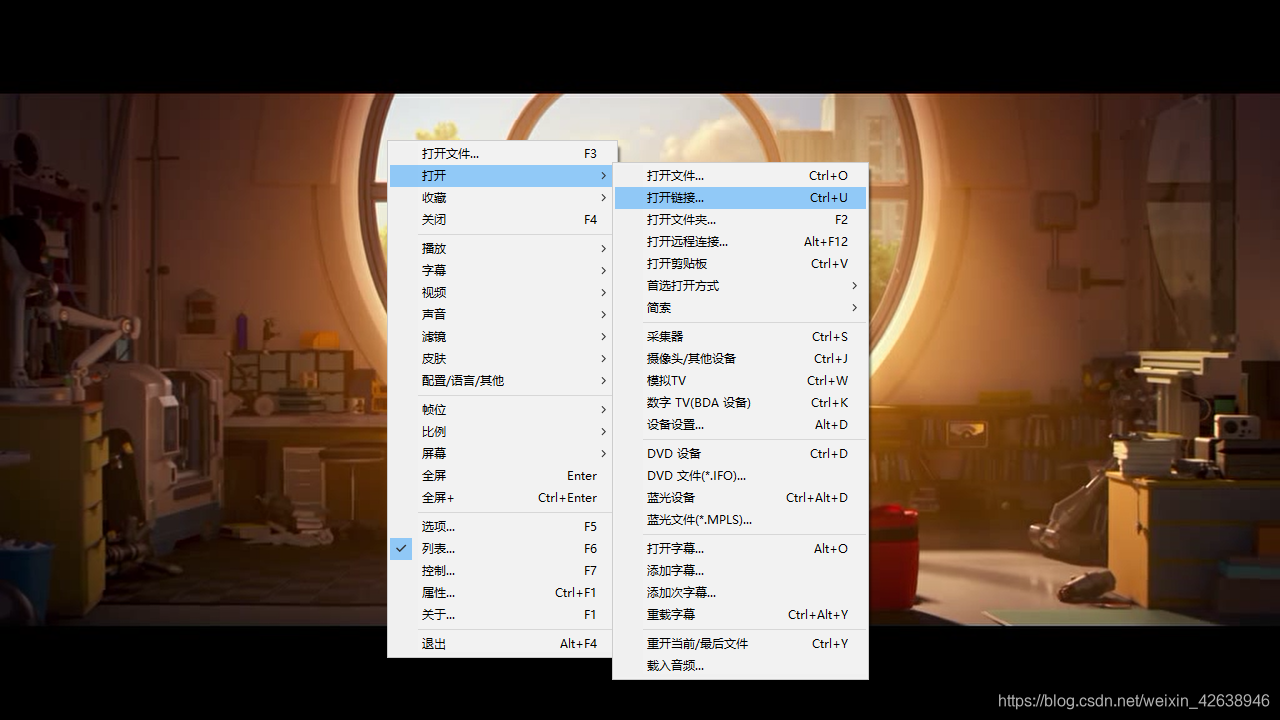
Task: Choose 关闭 F4 menu item
Action: tap(501, 220)
